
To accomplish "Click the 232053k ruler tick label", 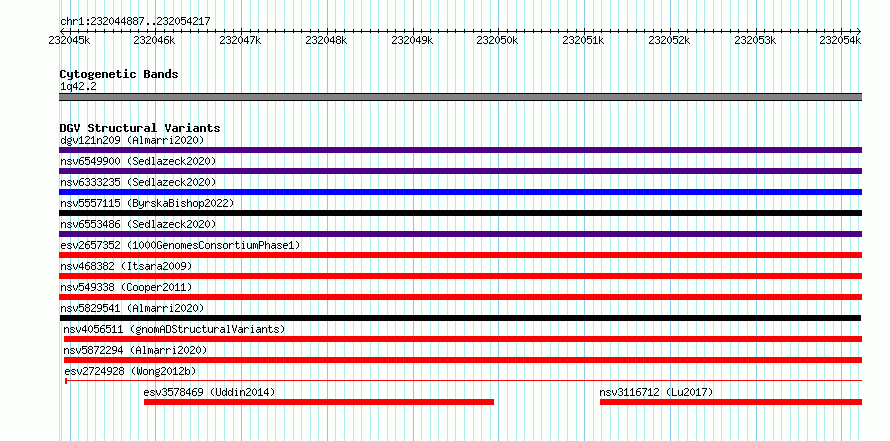I will tap(755, 40).
